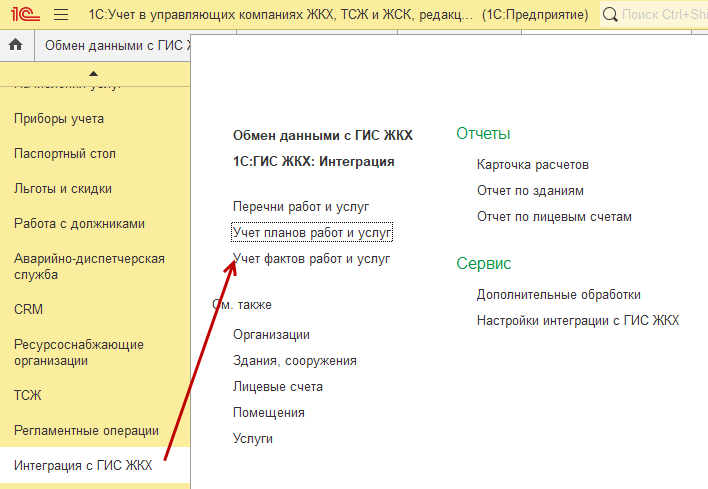Open Лицевые счета list
The width and height of the screenshot is (708, 489).
278,387
